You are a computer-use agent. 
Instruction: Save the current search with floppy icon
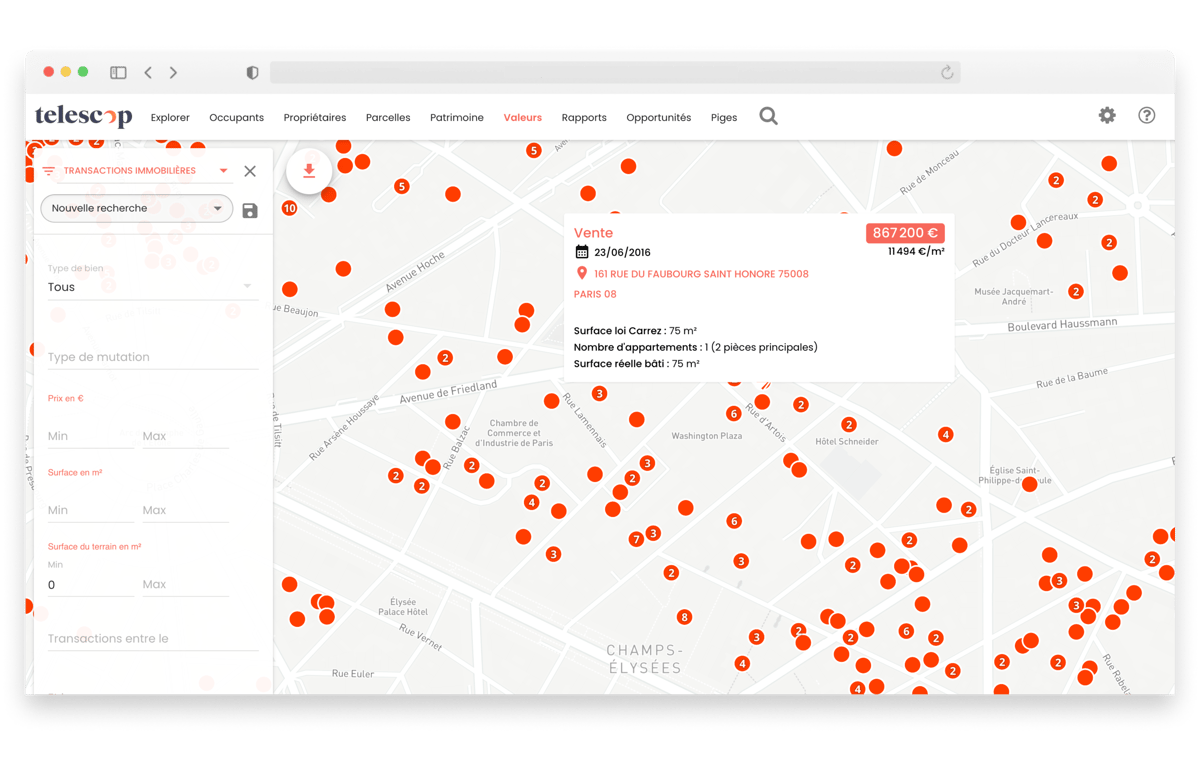pos(250,210)
